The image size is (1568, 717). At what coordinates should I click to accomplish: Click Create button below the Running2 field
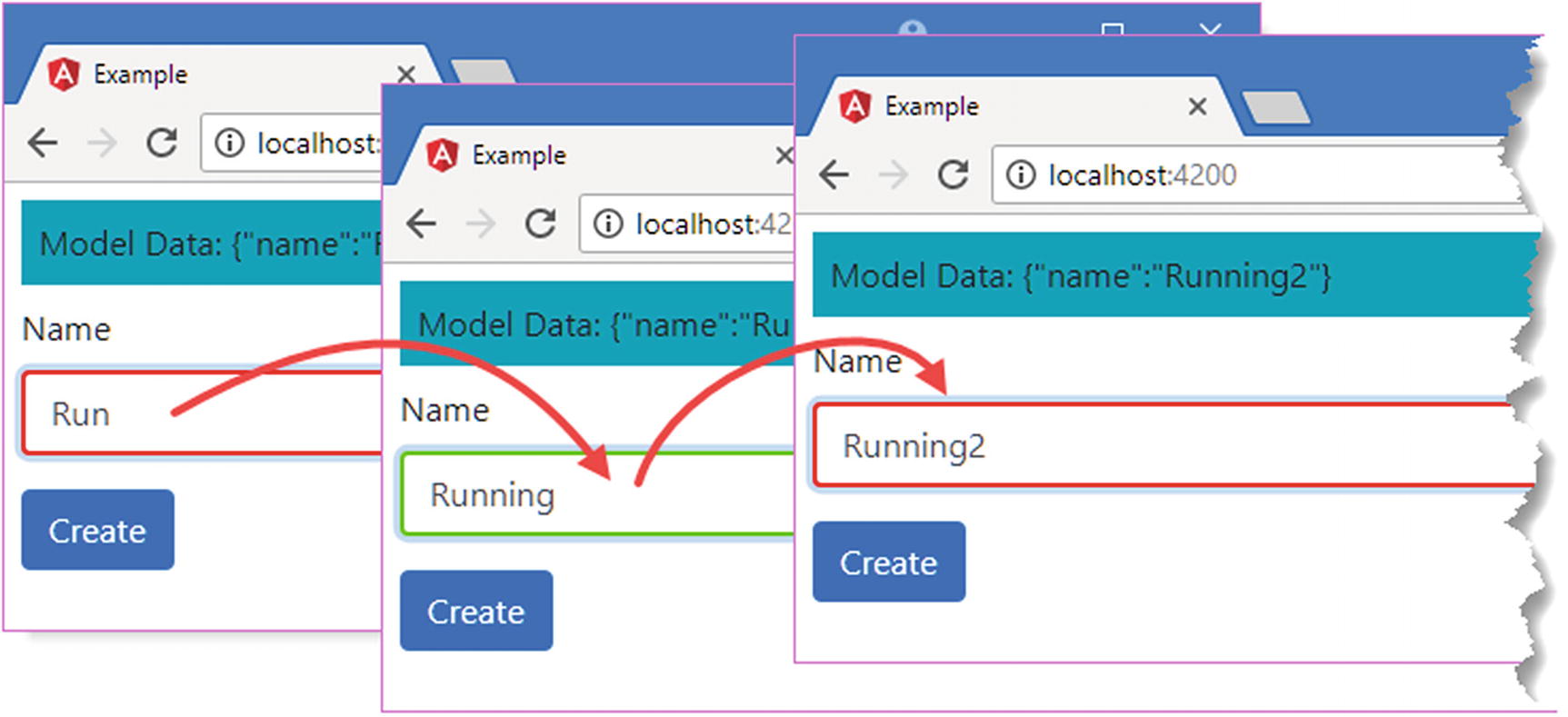point(888,563)
